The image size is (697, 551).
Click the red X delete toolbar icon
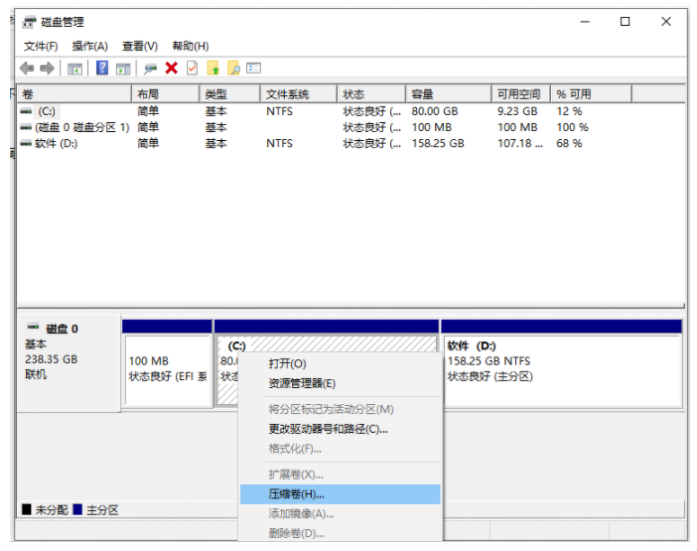coord(171,68)
